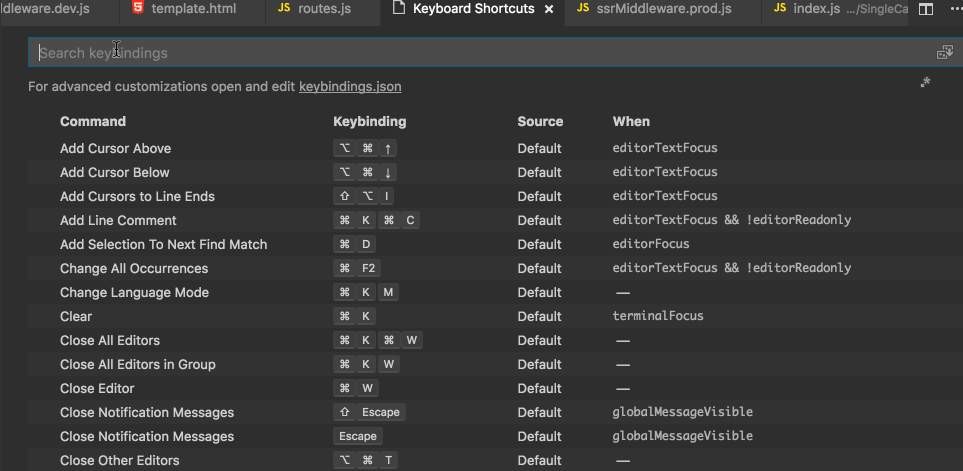
Task: Toggle the record keys icon in the search box
Action: [x=944, y=53]
